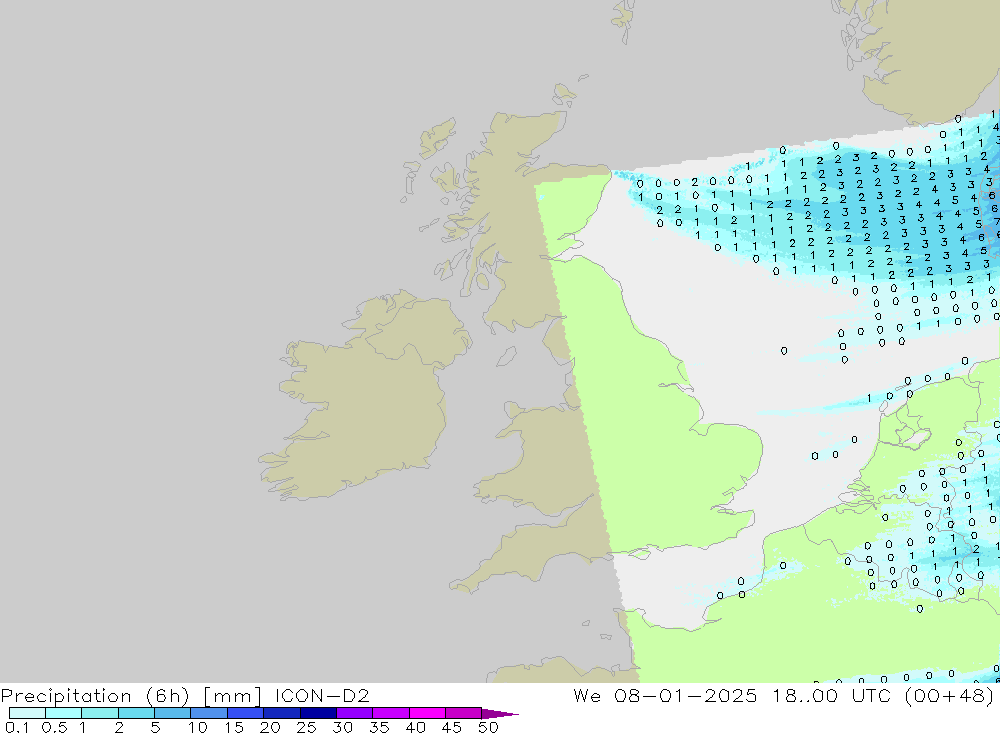
Task: Click the "UTC" label
Action: [871, 695]
